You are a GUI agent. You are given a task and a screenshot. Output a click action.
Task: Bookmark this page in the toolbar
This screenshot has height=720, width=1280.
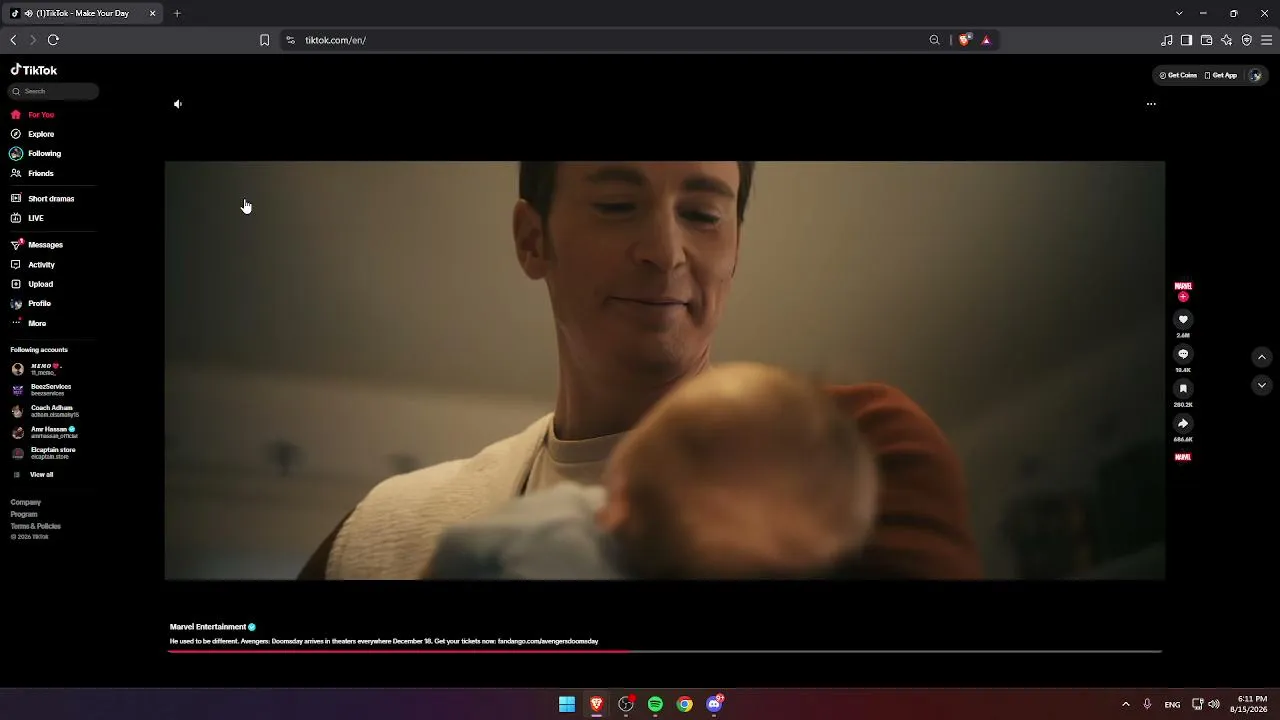264,40
